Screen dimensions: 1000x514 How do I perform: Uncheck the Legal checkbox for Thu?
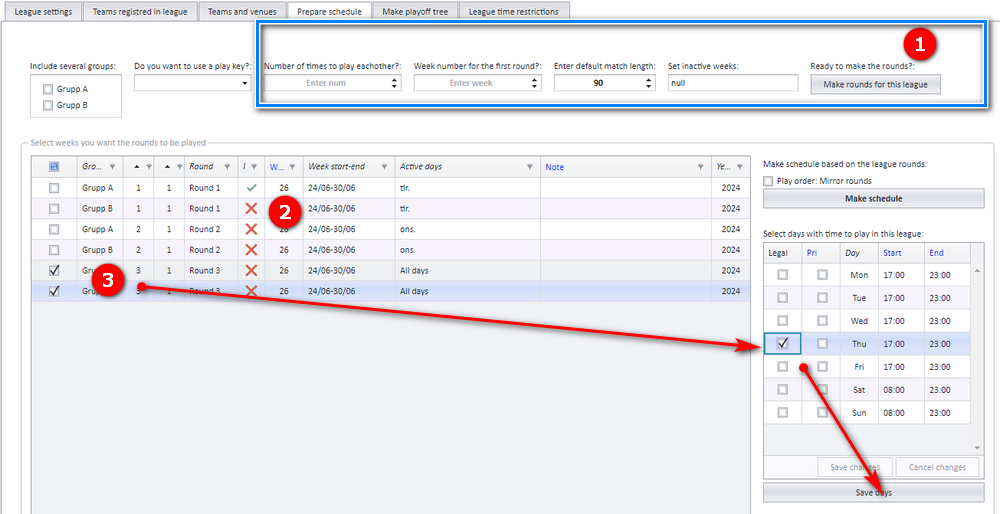783,343
